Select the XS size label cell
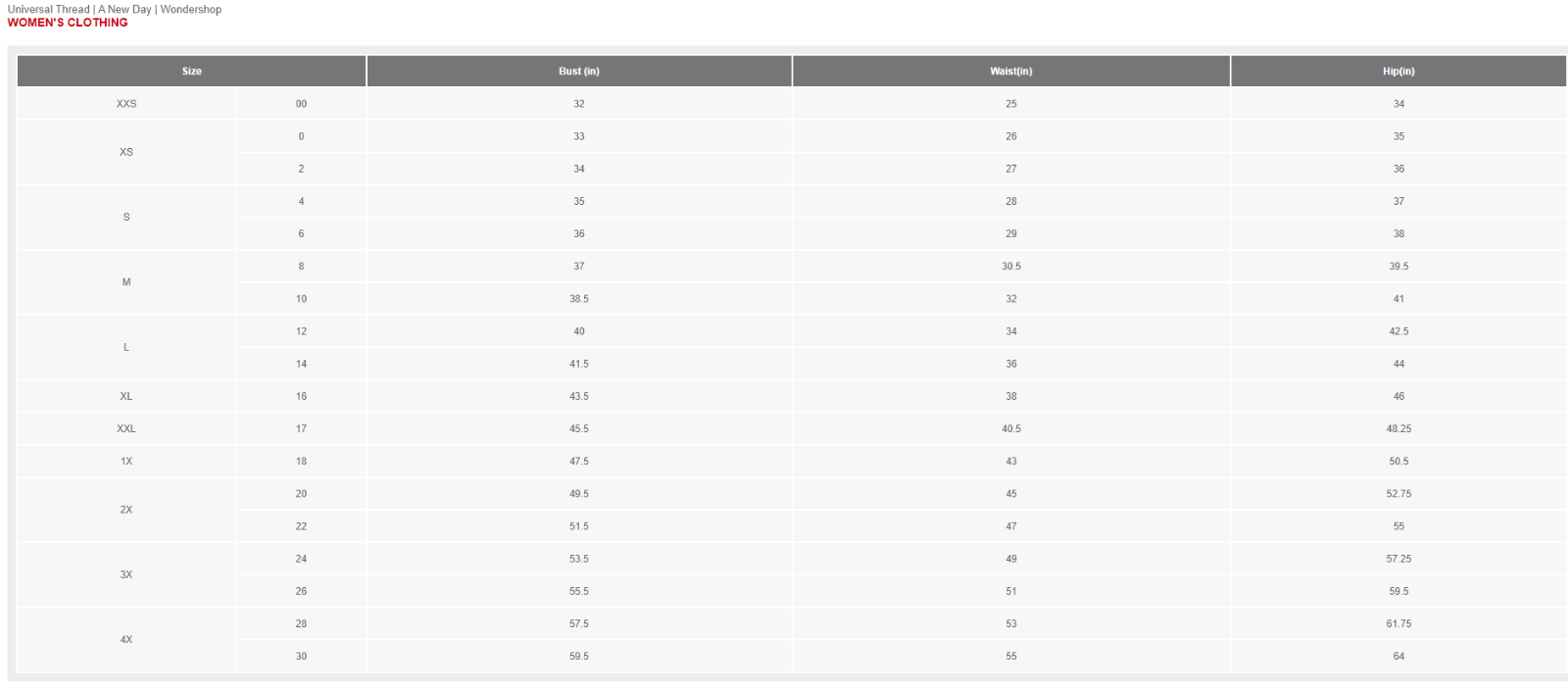Viewport: 1568px width, 692px height. point(126,153)
